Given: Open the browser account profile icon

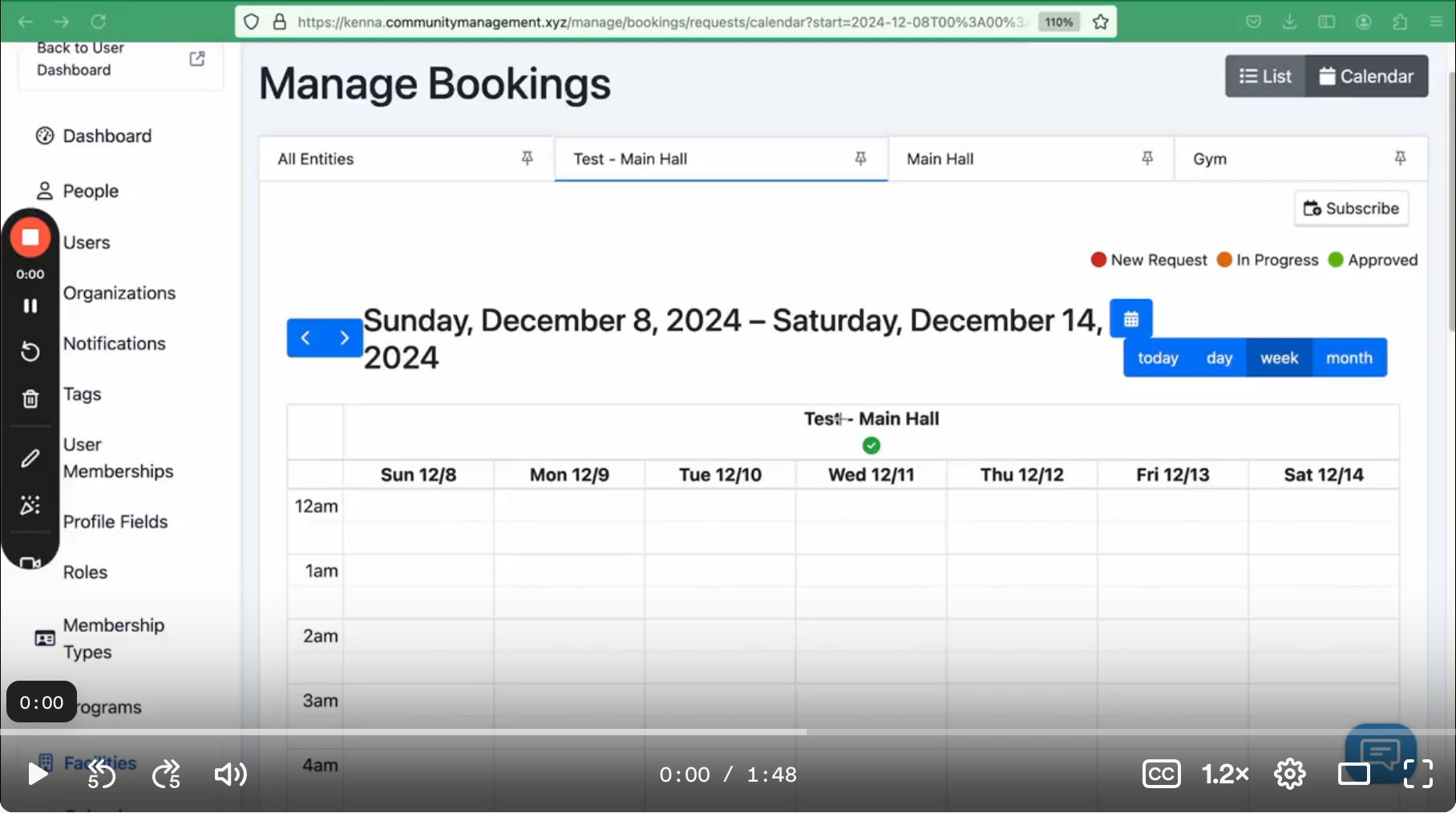Looking at the screenshot, I should click(1363, 22).
